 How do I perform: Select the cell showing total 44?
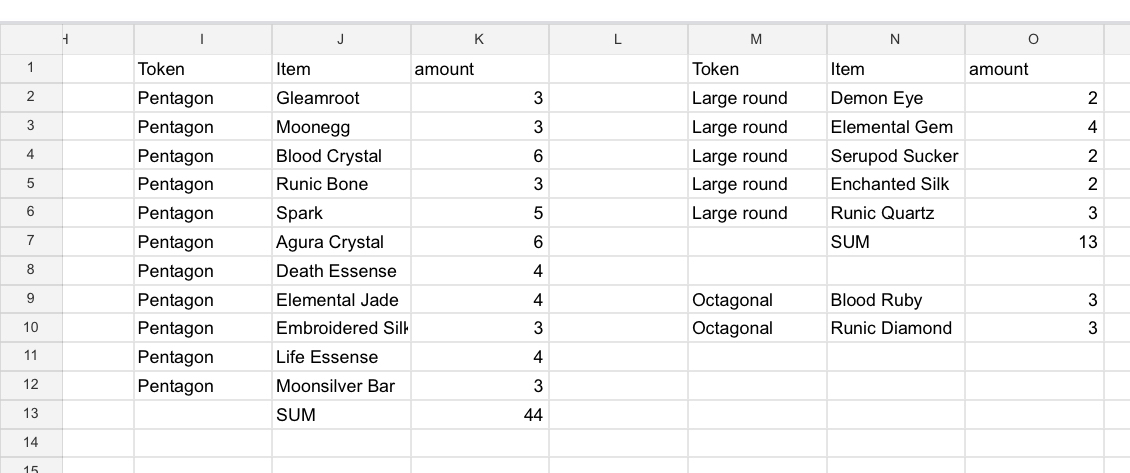pyautogui.click(x=479, y=415)
